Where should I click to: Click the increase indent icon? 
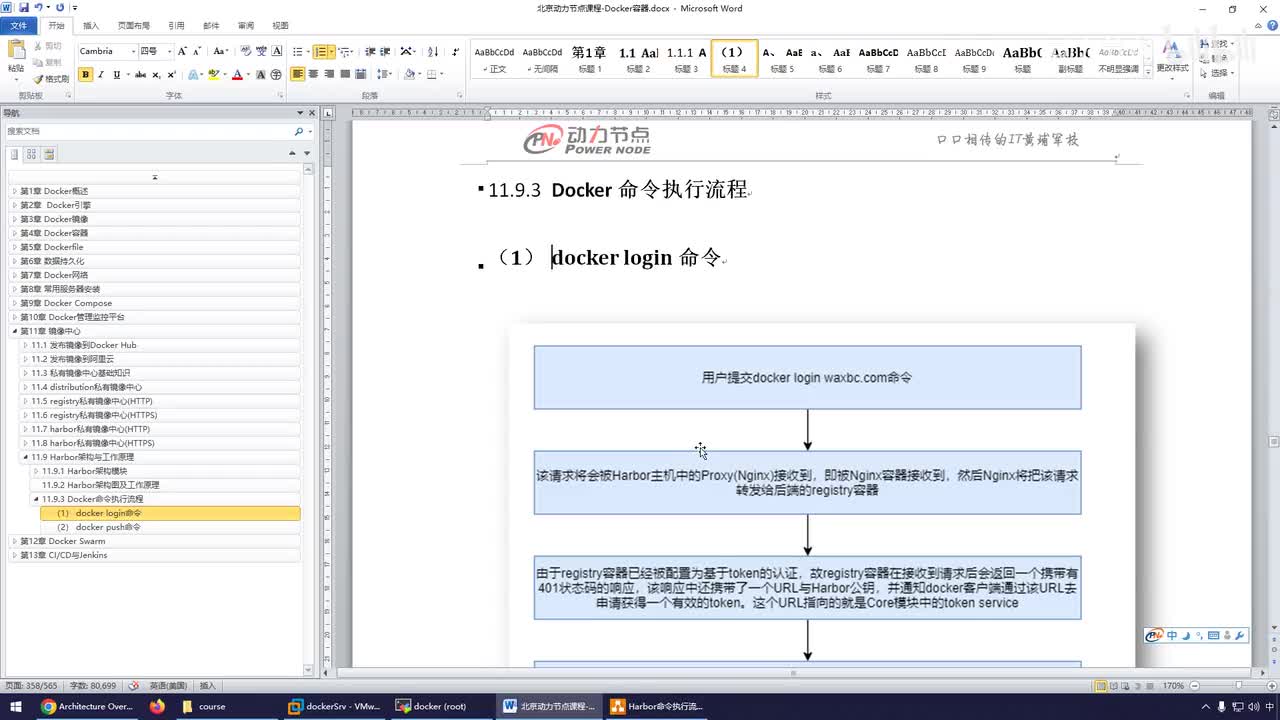click(386, 51)
